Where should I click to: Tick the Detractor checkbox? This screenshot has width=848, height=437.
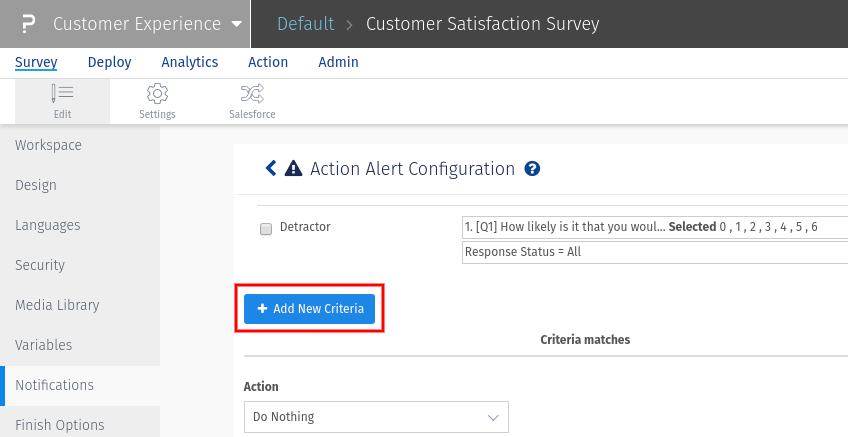coord(266,229)
